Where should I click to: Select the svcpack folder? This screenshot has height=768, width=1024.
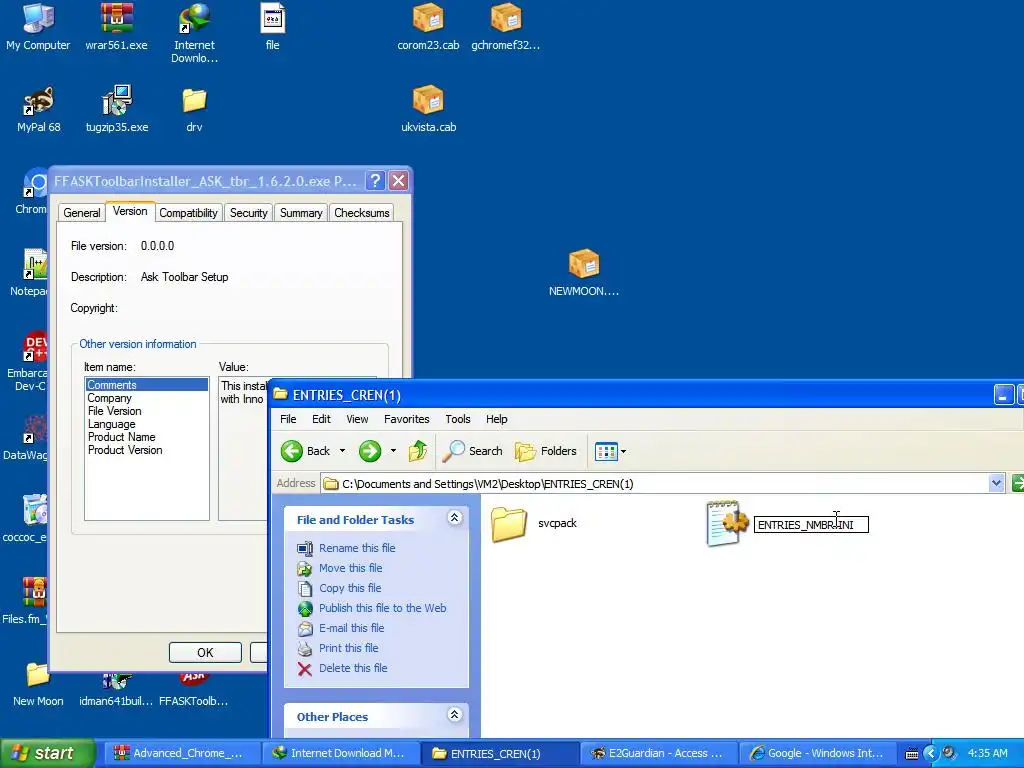[534, 523]
